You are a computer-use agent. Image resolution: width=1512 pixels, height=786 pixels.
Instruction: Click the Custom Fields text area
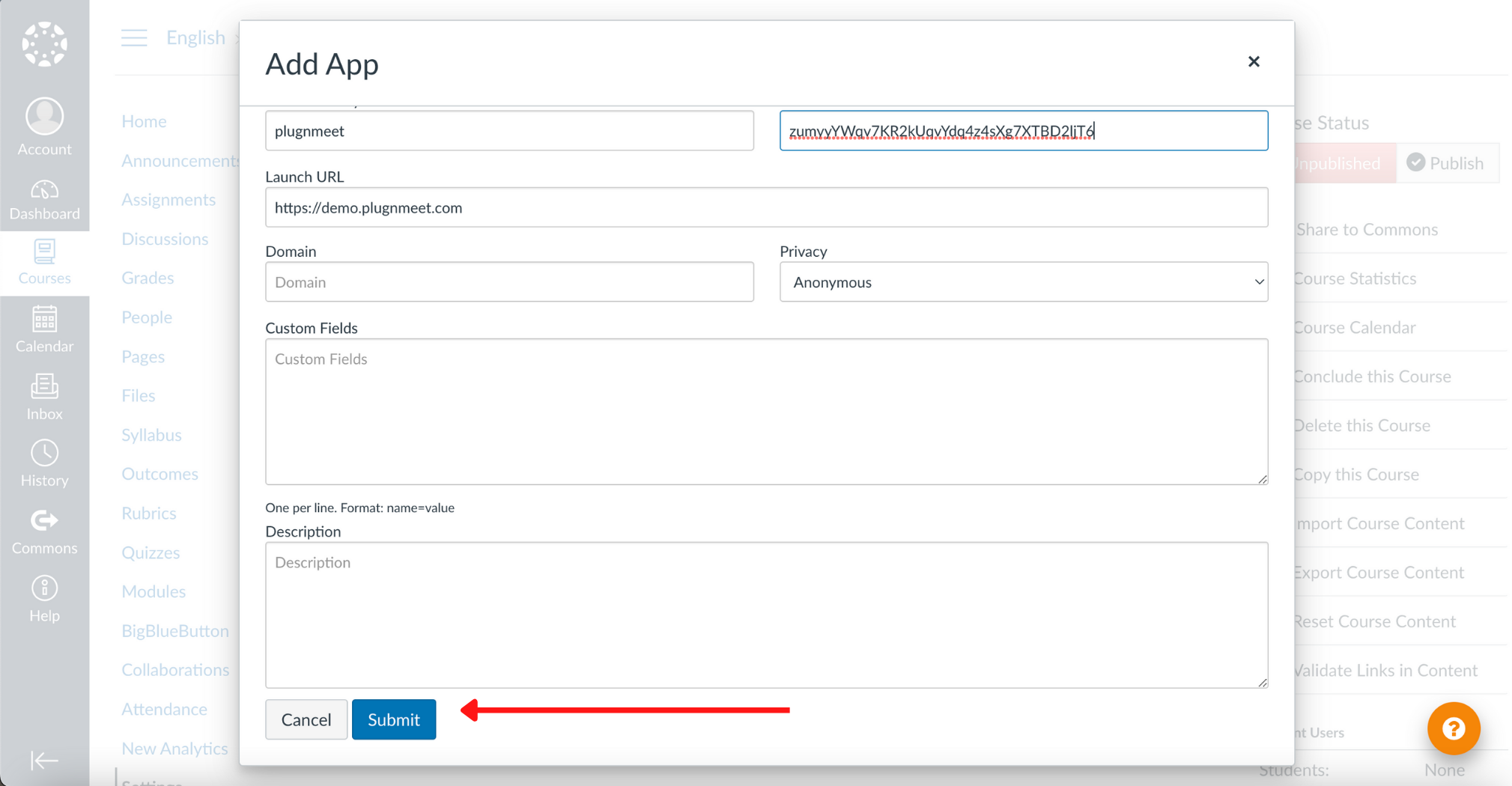[766, 412]
